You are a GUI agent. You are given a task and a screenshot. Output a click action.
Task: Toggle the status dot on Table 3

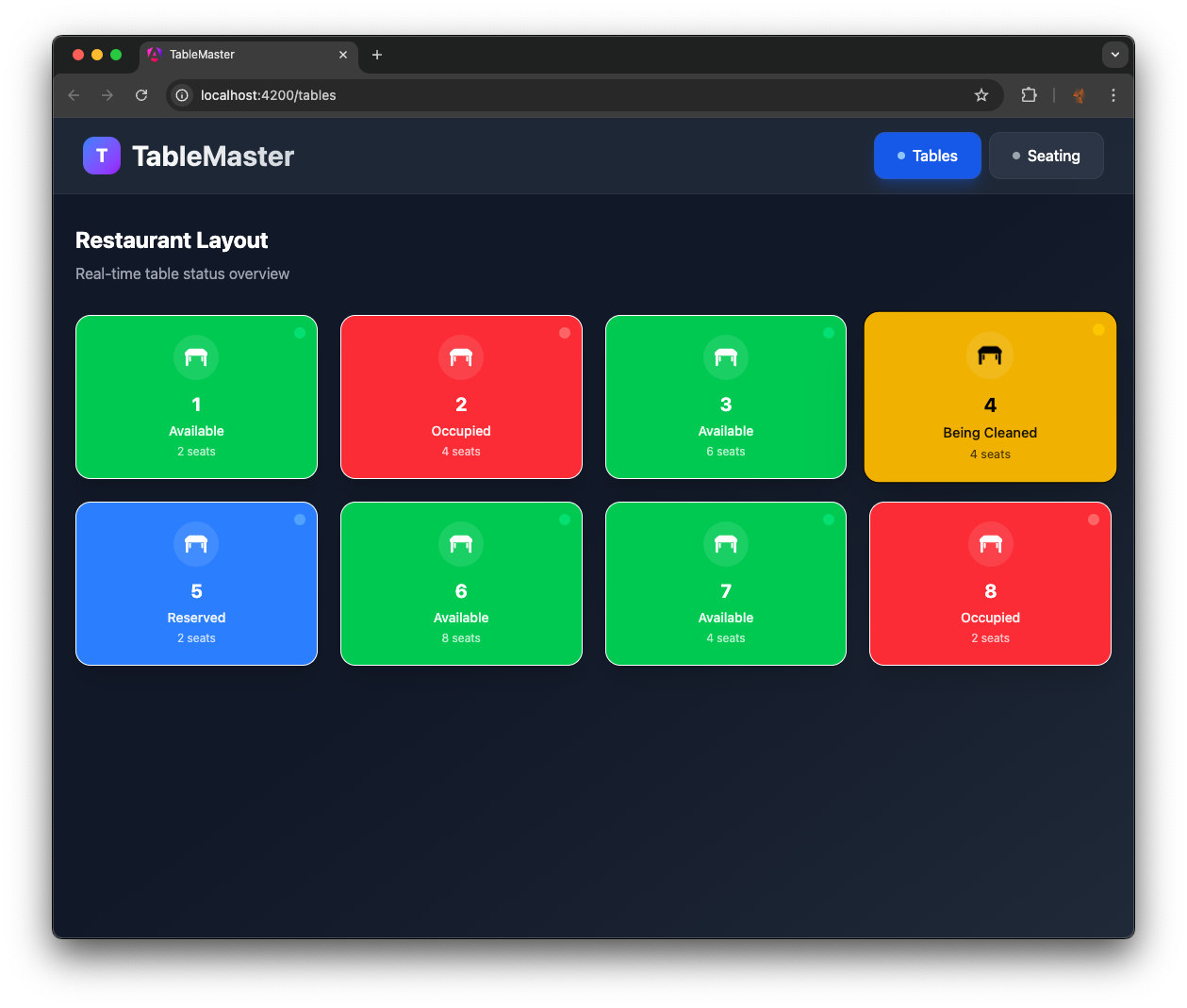pyautogui.click(x=829, y=332)
